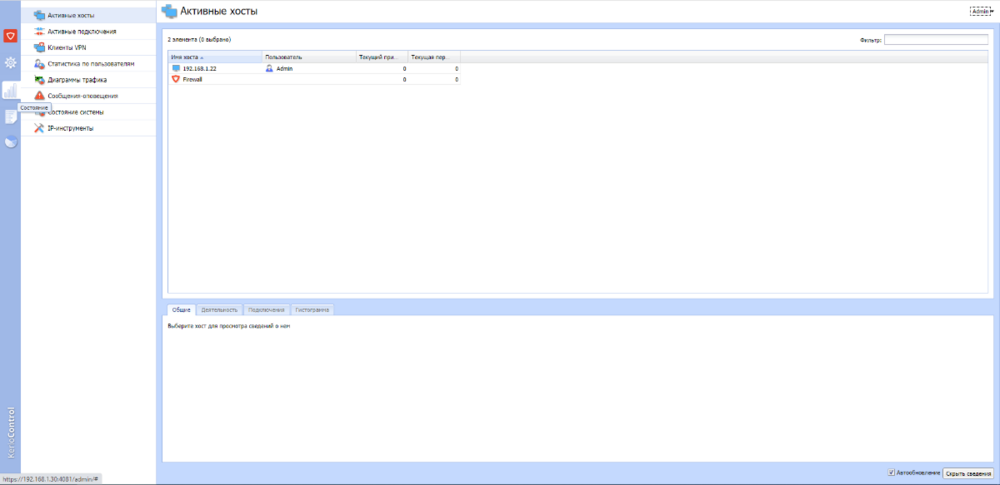Open Диаграммы трафика page
1000x485 pixels.
click(77, 79)
